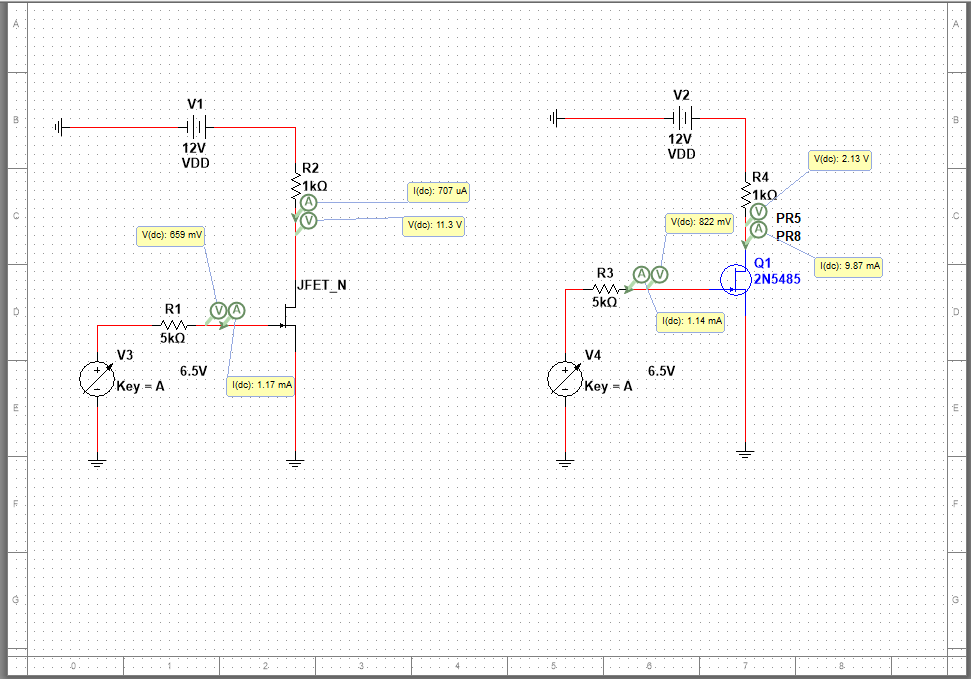
Task: Click the I(dc): 9.87 mA annotation box
Action: 847,267
